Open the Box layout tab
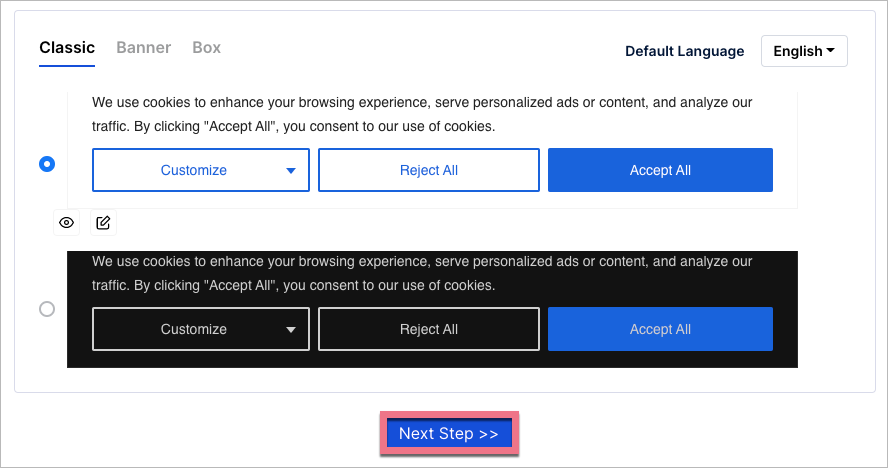The width and height of the screenshot is (888, 468). point(206,48)
